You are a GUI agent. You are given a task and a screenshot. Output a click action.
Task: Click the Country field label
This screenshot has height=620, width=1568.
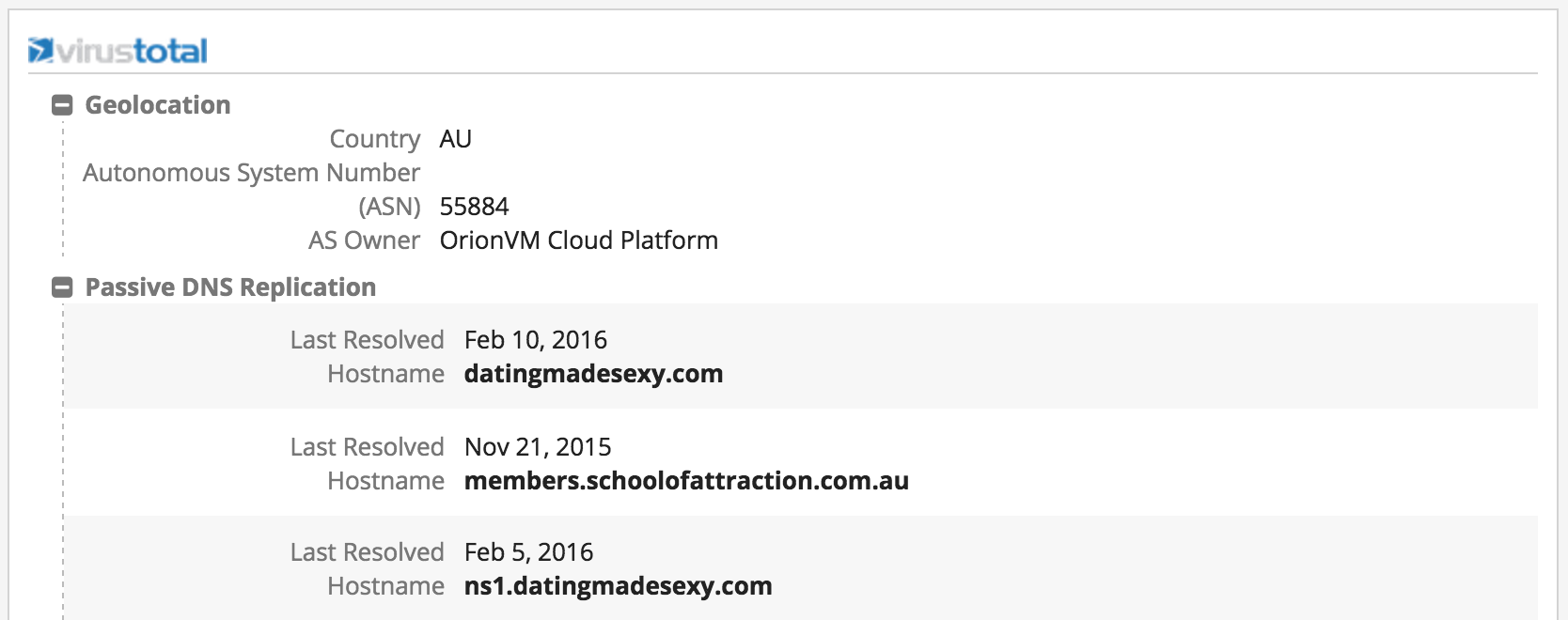coord(374,139)
